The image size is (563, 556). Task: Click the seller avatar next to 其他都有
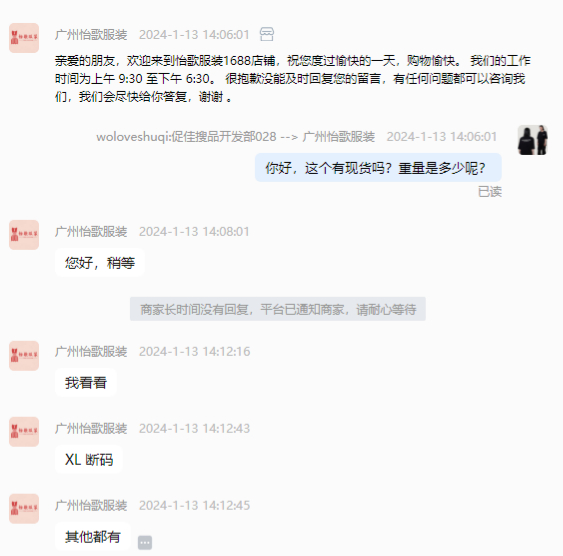pos(24,509)
